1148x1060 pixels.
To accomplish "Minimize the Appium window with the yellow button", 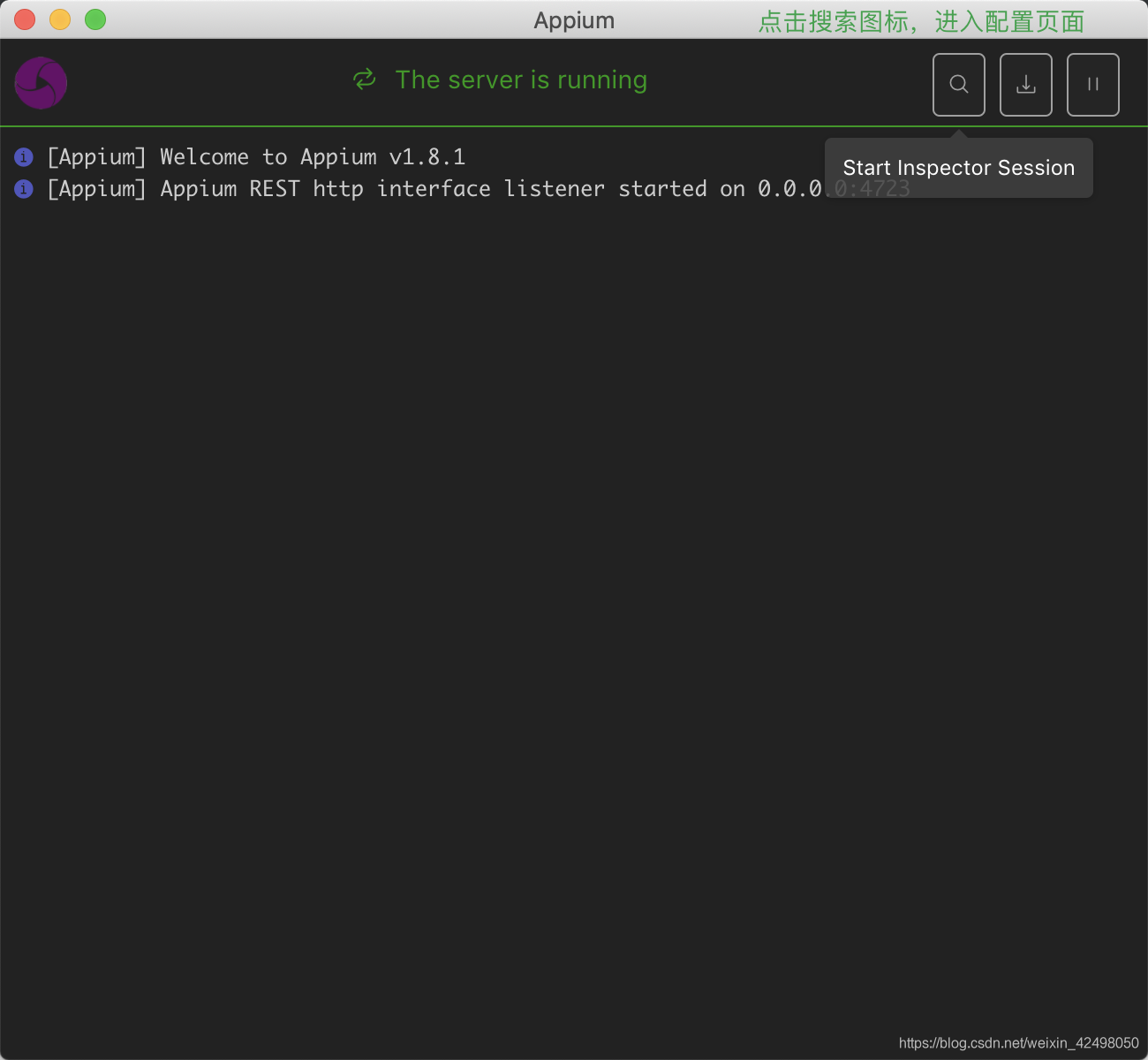I will point(60,19).
